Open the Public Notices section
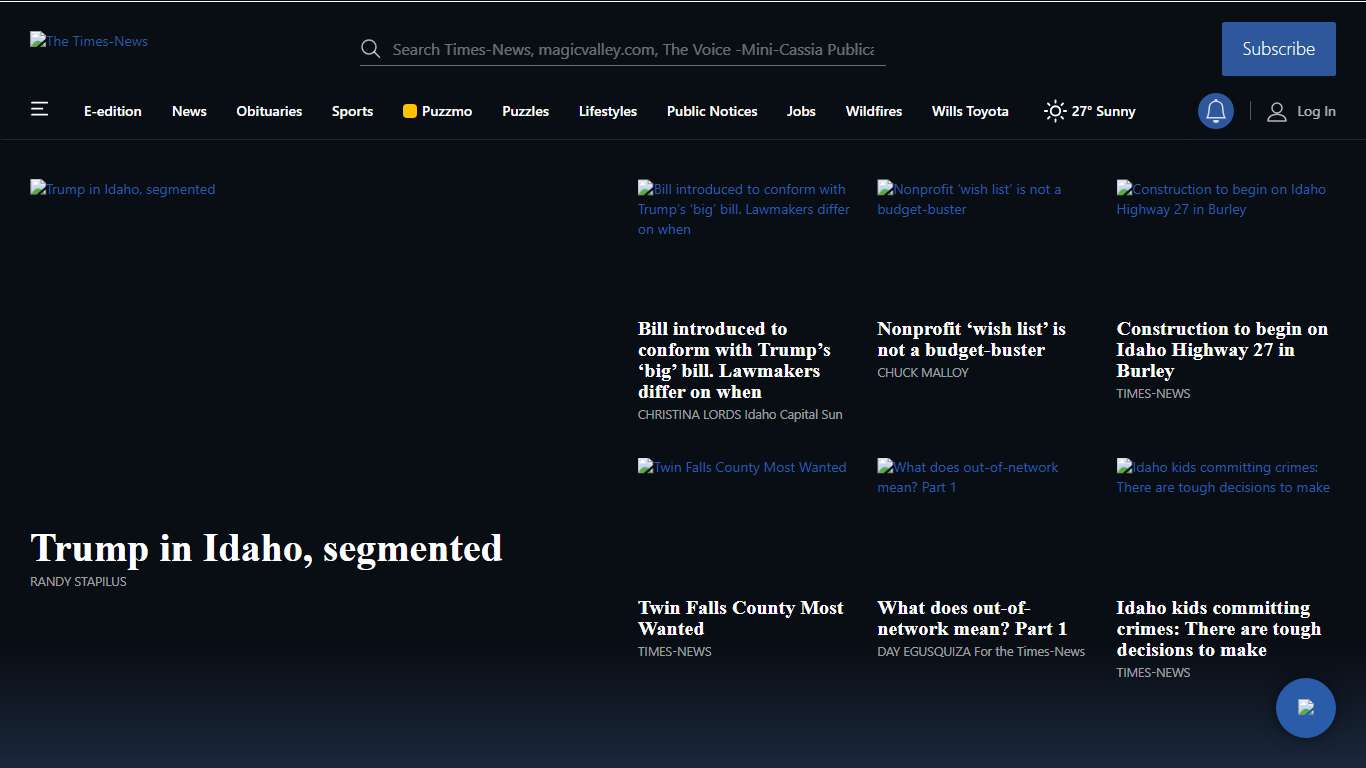Image resolution: width=1366 pixels, height=768 pixels. pos(712,111)
